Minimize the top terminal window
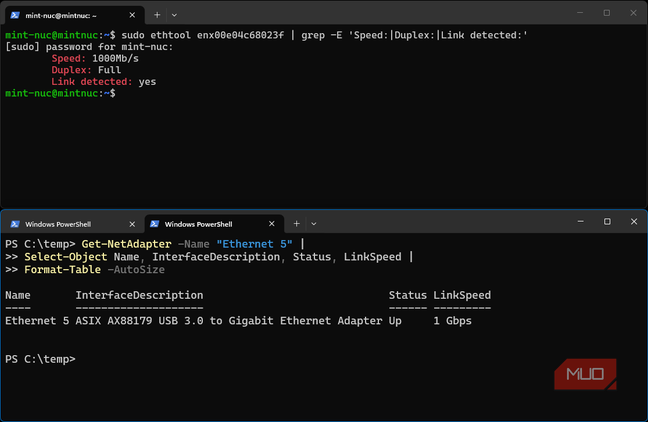The image size is (648, 422). pyautogui.click(x=580, y=13)
